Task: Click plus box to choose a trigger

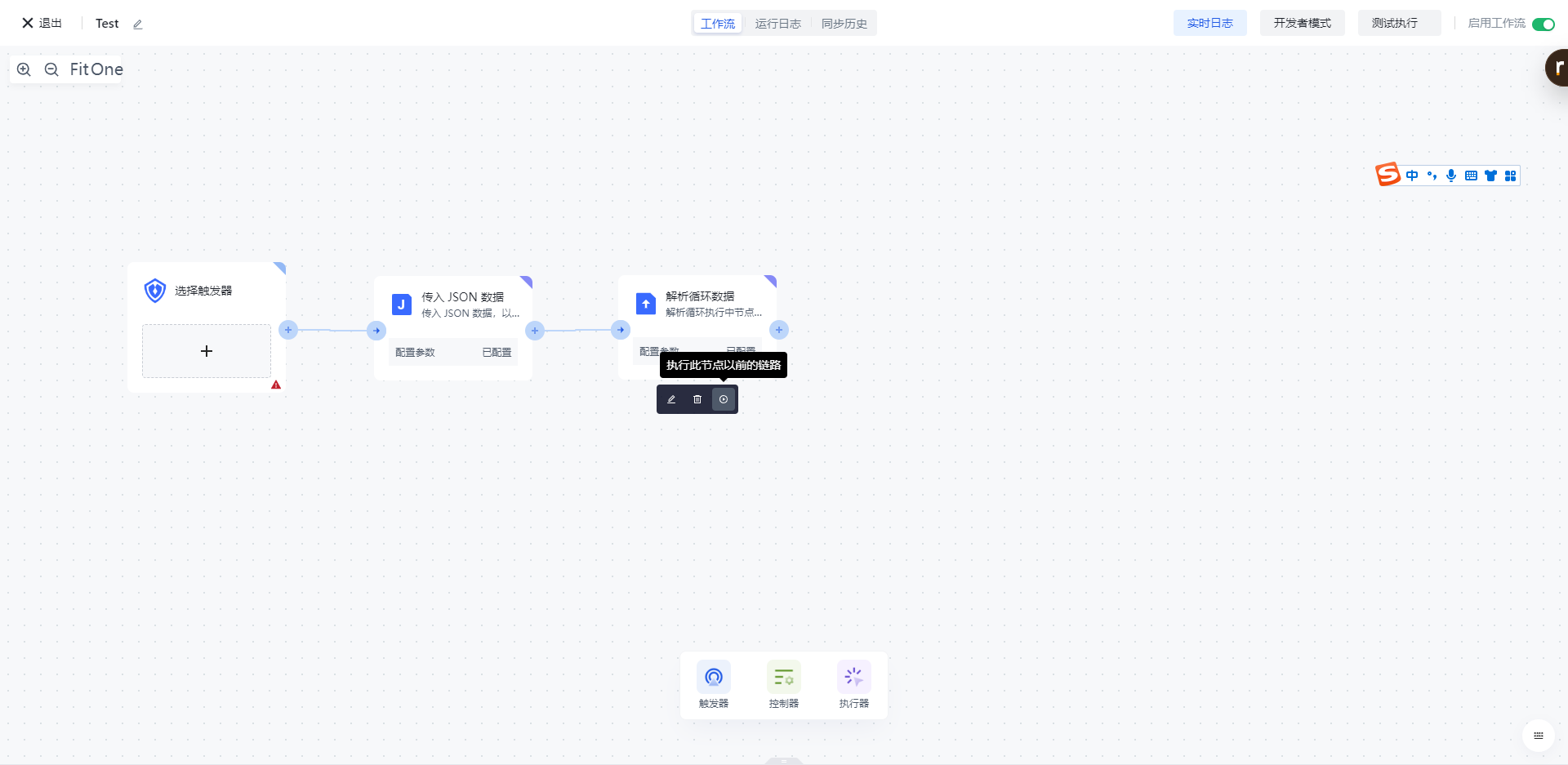Action: click(x=207, y=351)
